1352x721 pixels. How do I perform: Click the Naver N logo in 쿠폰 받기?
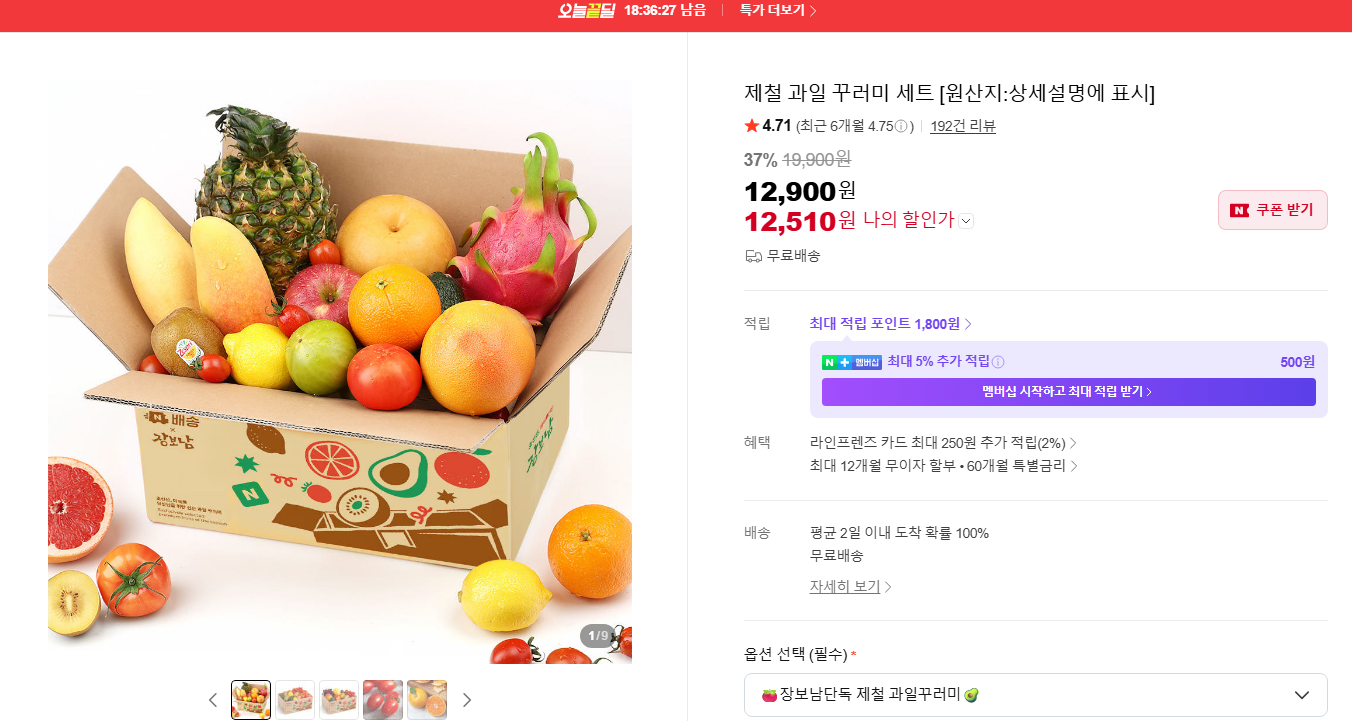1240,210
